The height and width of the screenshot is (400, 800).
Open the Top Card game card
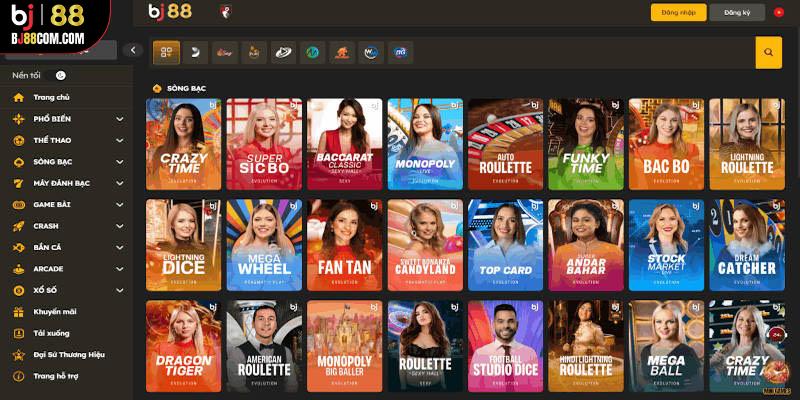(506, 245)
